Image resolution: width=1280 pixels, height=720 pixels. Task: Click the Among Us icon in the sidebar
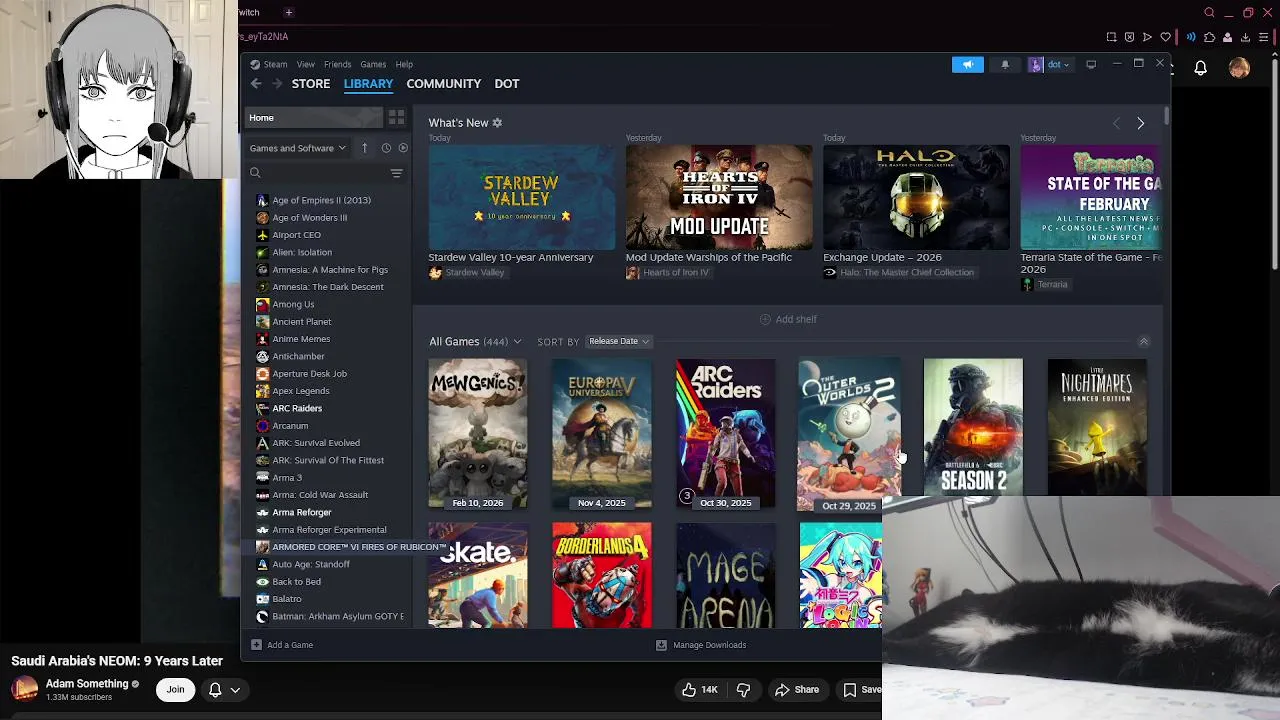click(x=262, y=304)
